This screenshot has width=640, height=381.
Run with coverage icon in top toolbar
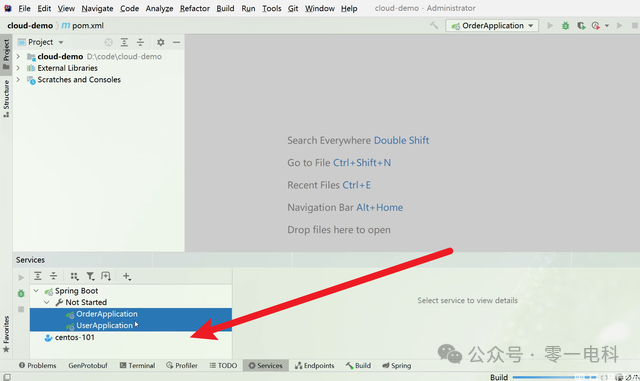coord(581,25)
